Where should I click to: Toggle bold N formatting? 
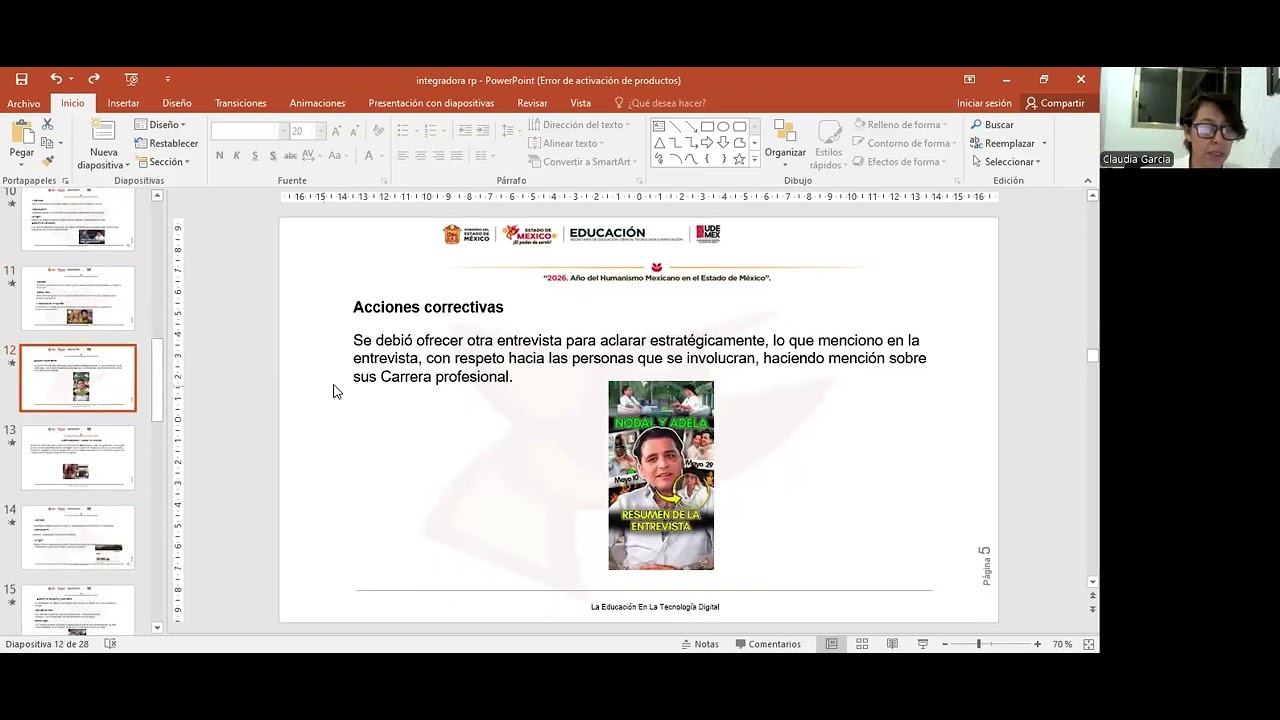pyautogui.click(x=219, y=156)
